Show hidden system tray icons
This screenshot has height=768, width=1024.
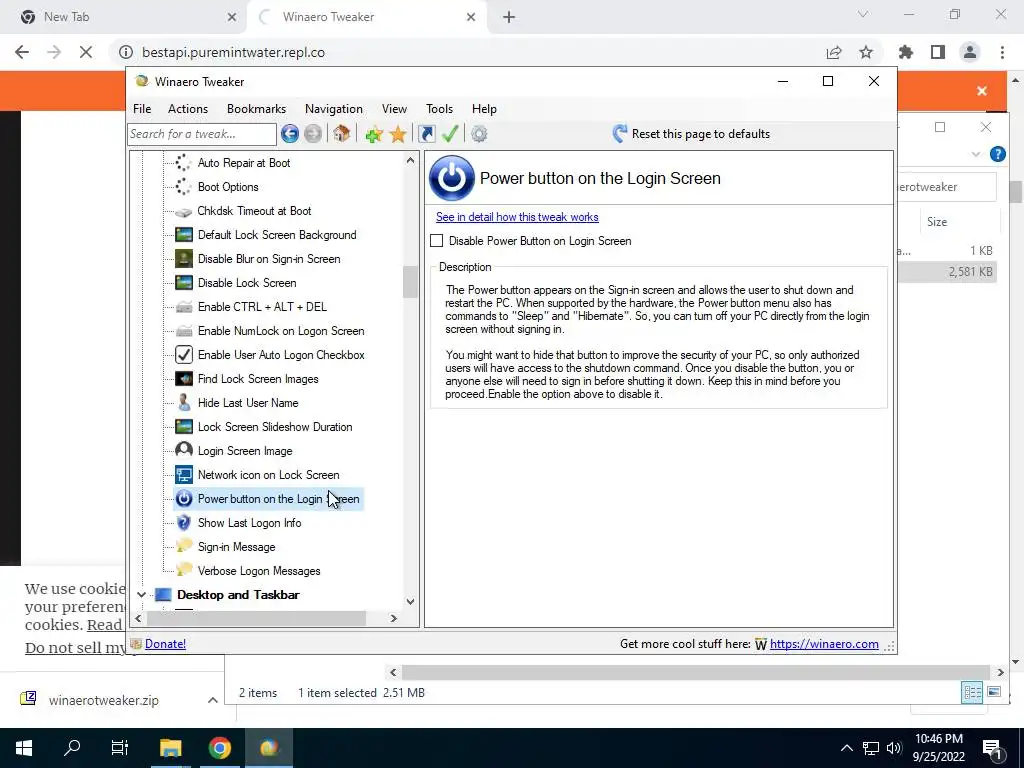(x=846, y=748)
